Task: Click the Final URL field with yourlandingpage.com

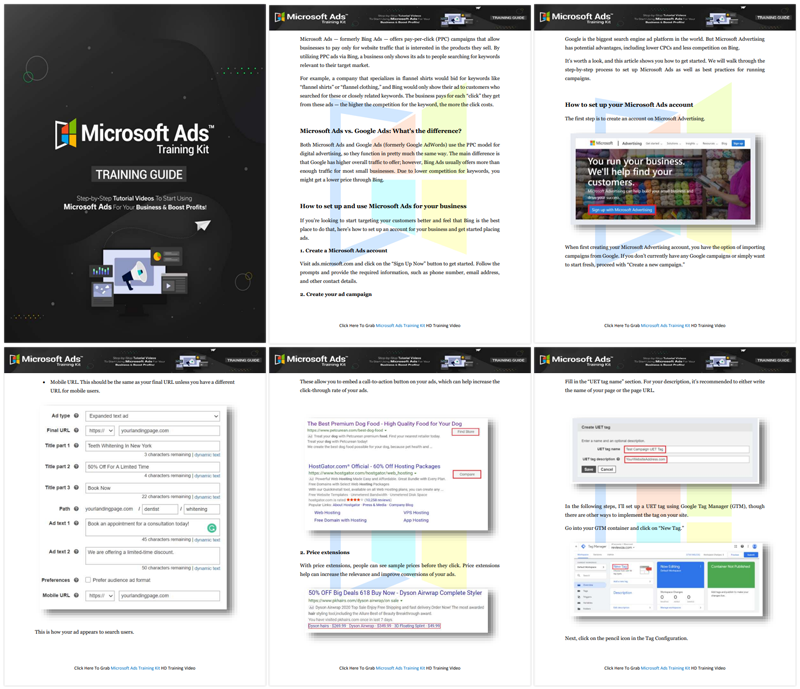Action: pos(169,431)
